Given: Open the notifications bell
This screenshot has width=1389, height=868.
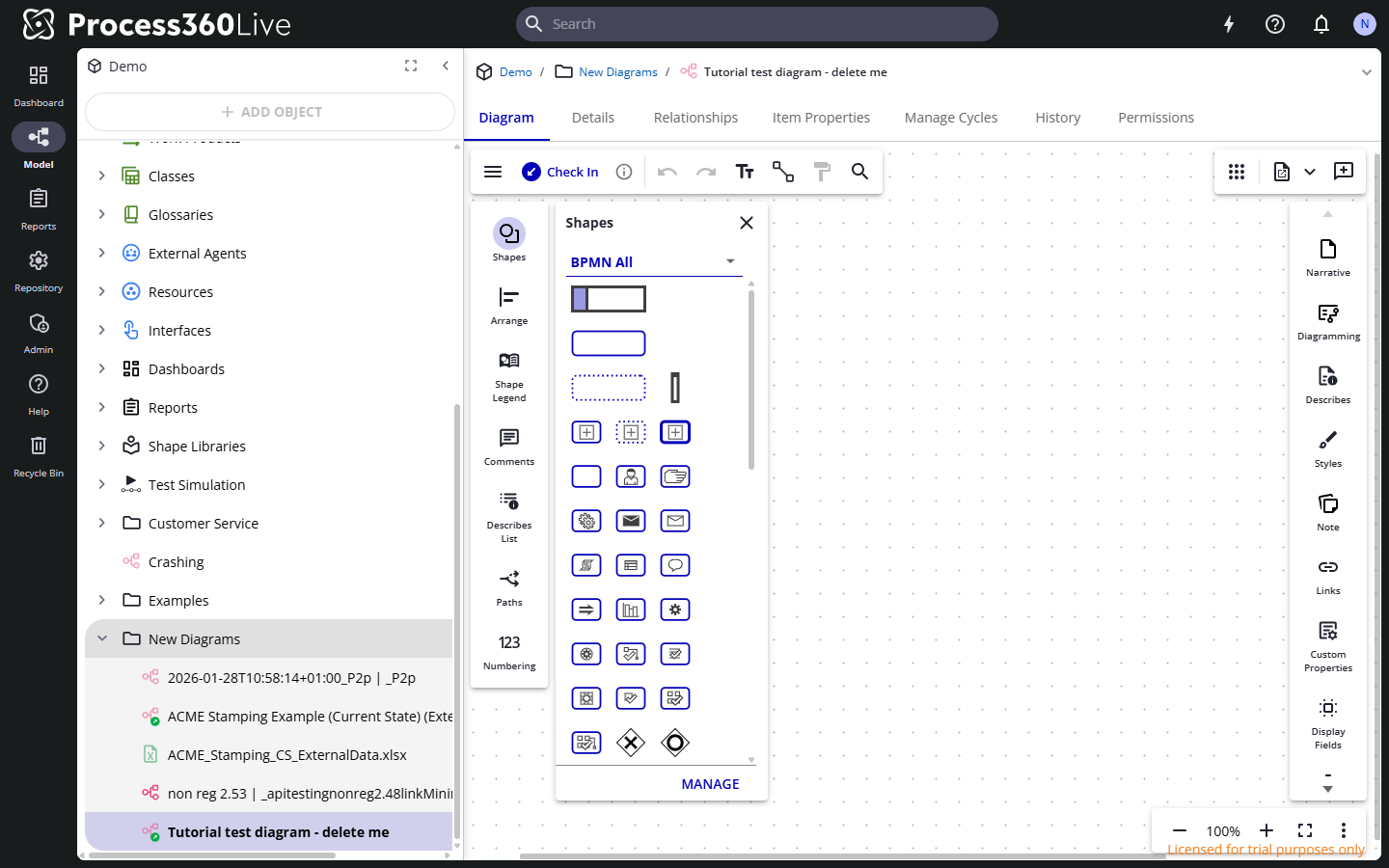Looking at the screenshot, I should pos(1321,24).
